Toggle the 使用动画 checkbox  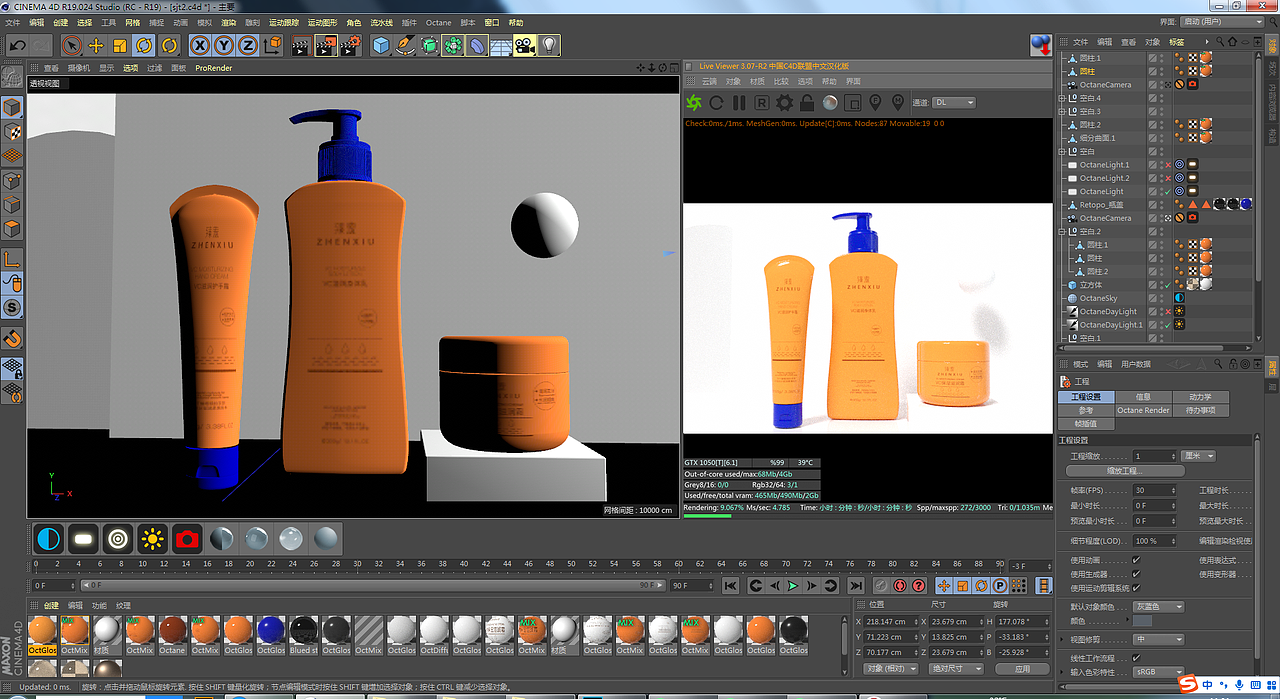tap(1136, 560)
